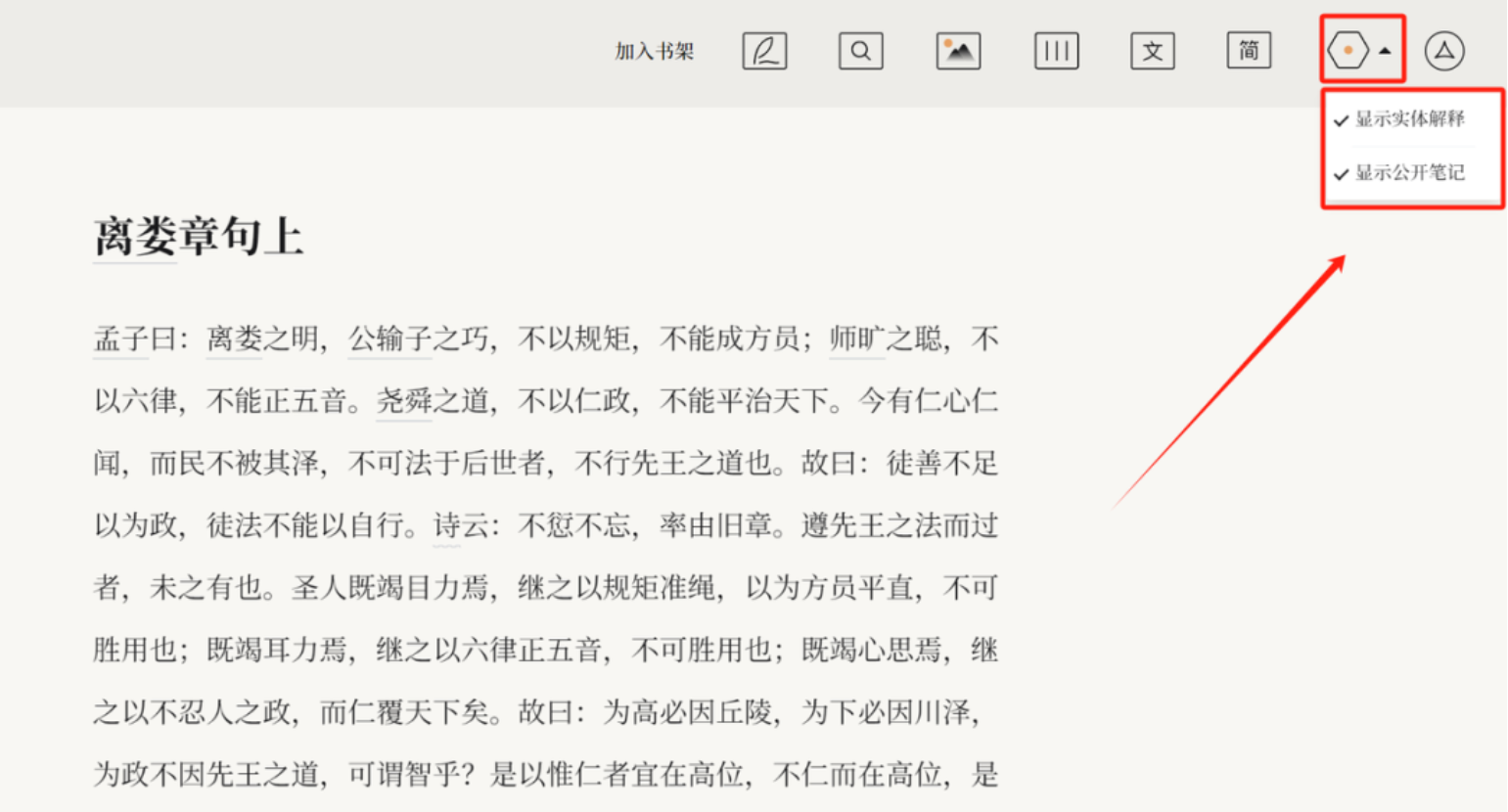Click the magnifier search icon
Viewport: 1508px width, 812px height.
tap(860, 51)
